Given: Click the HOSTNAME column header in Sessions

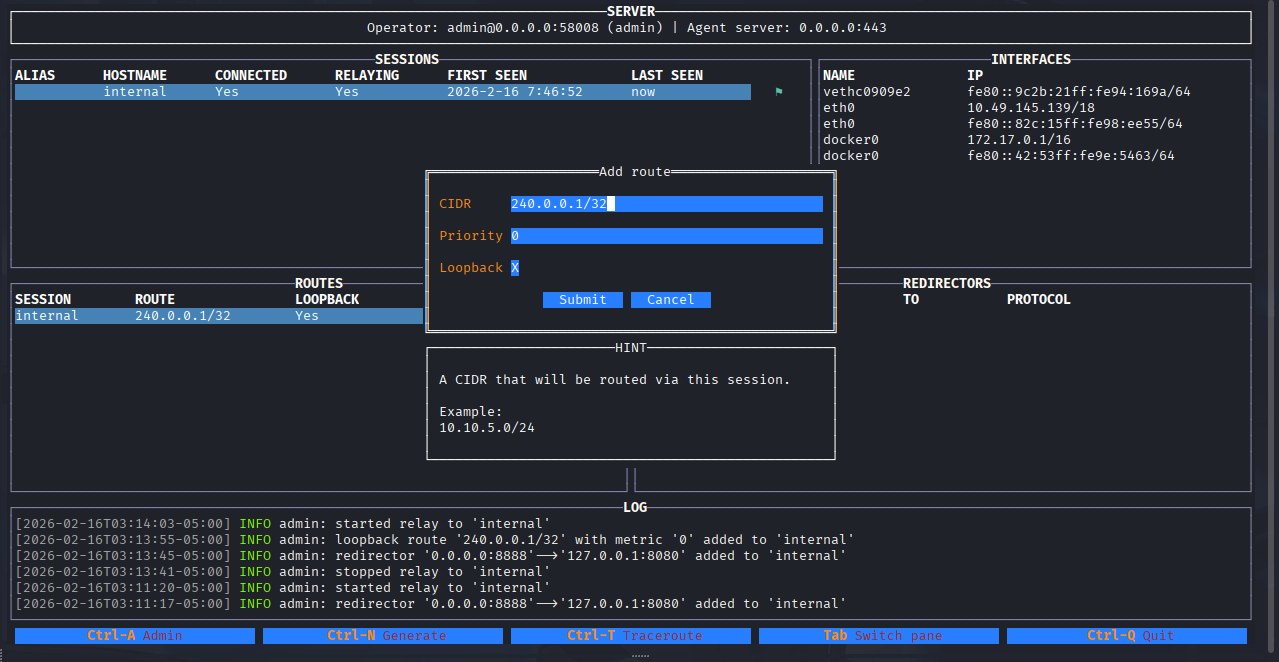Looking at the screenshot, I should point(135,76).
